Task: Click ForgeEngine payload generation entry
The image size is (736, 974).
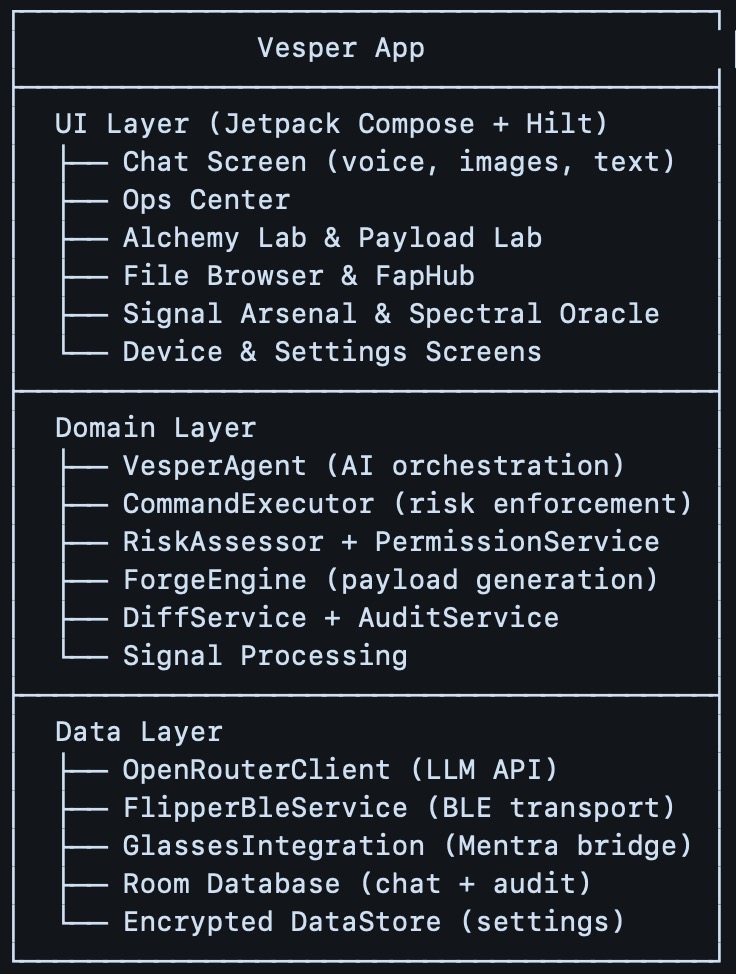Action: click(390, 580)
